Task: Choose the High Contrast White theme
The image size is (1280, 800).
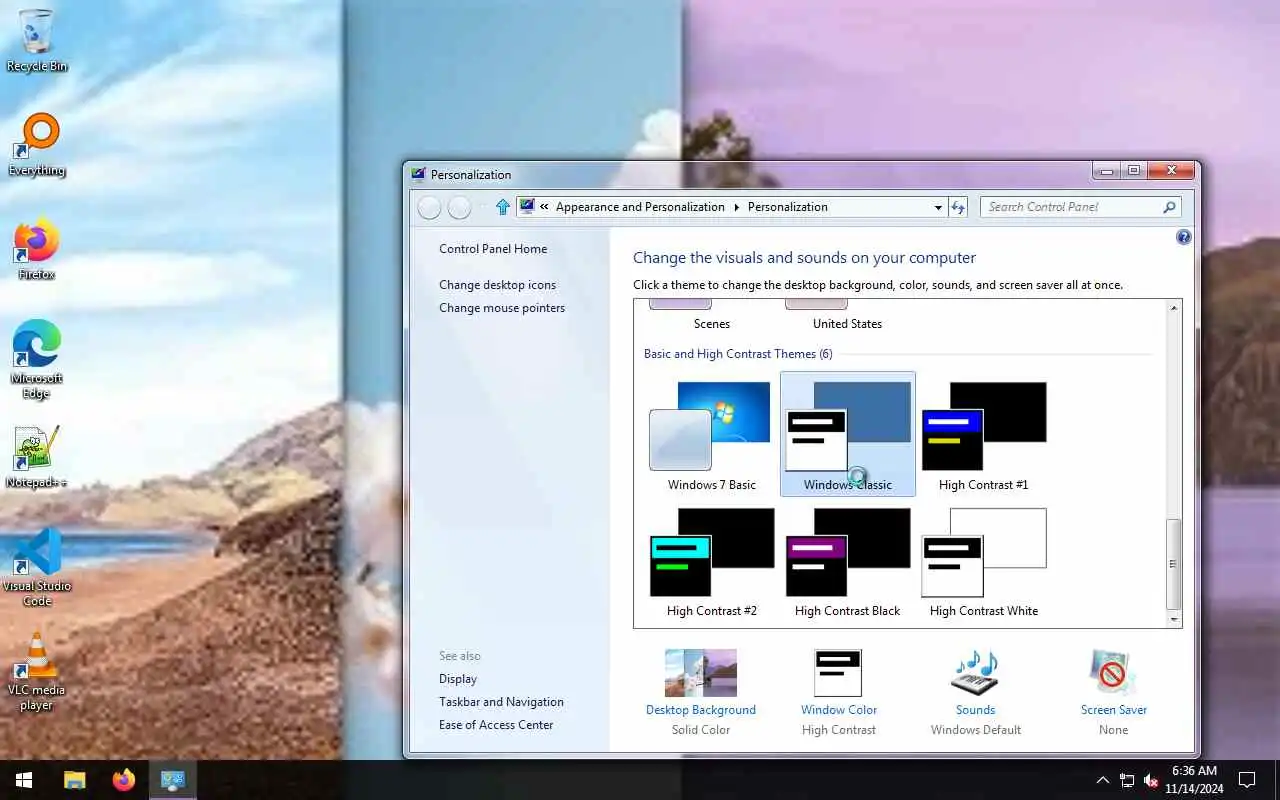Action: (x=983, y=561)
